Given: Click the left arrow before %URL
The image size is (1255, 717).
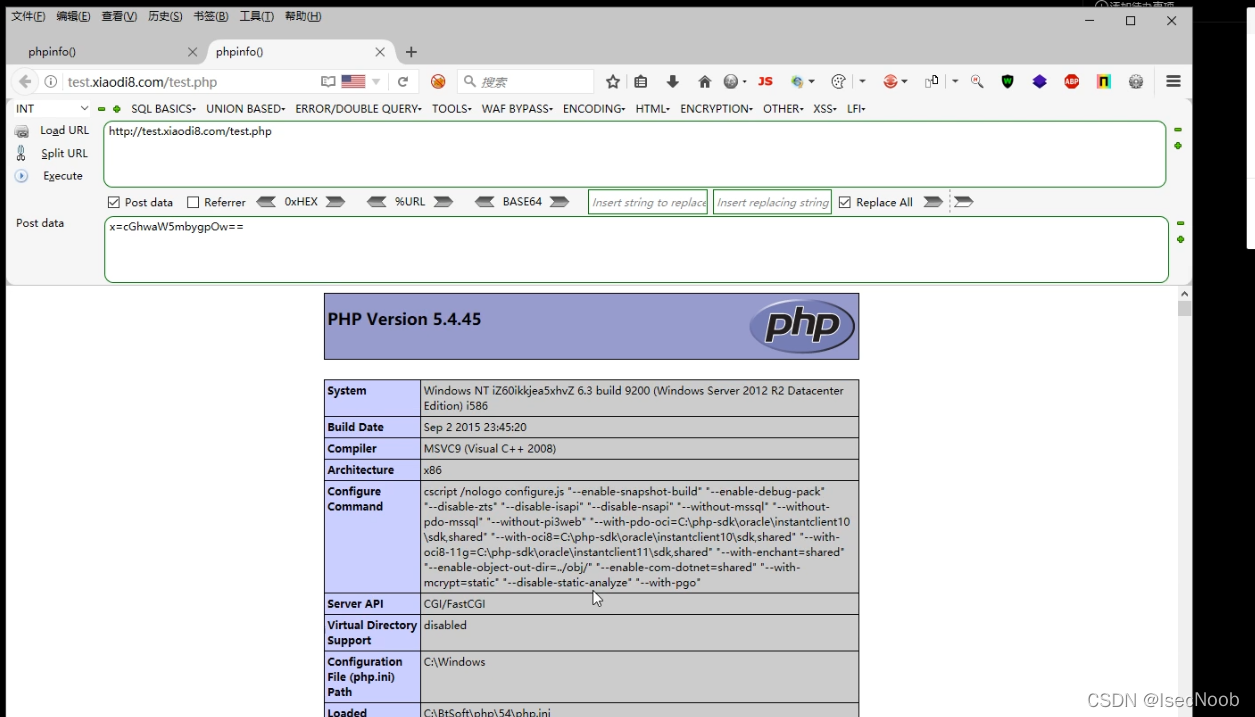Looking at the screenshot, I should [376, 202].
